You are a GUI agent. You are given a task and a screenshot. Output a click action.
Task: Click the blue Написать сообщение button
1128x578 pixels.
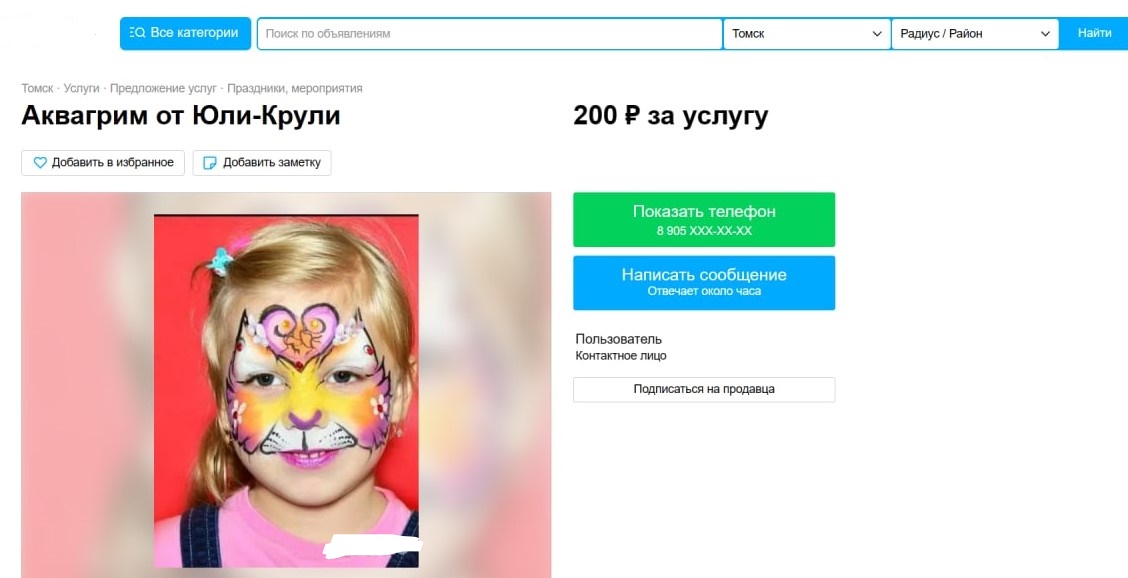coord(704,283)
